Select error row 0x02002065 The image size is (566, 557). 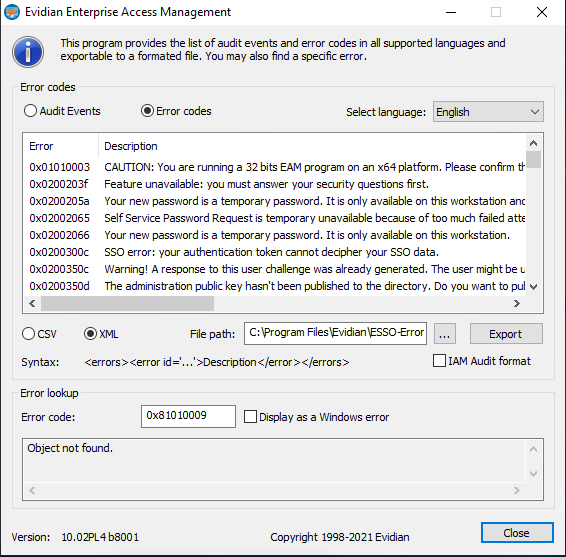coord(274,218)
